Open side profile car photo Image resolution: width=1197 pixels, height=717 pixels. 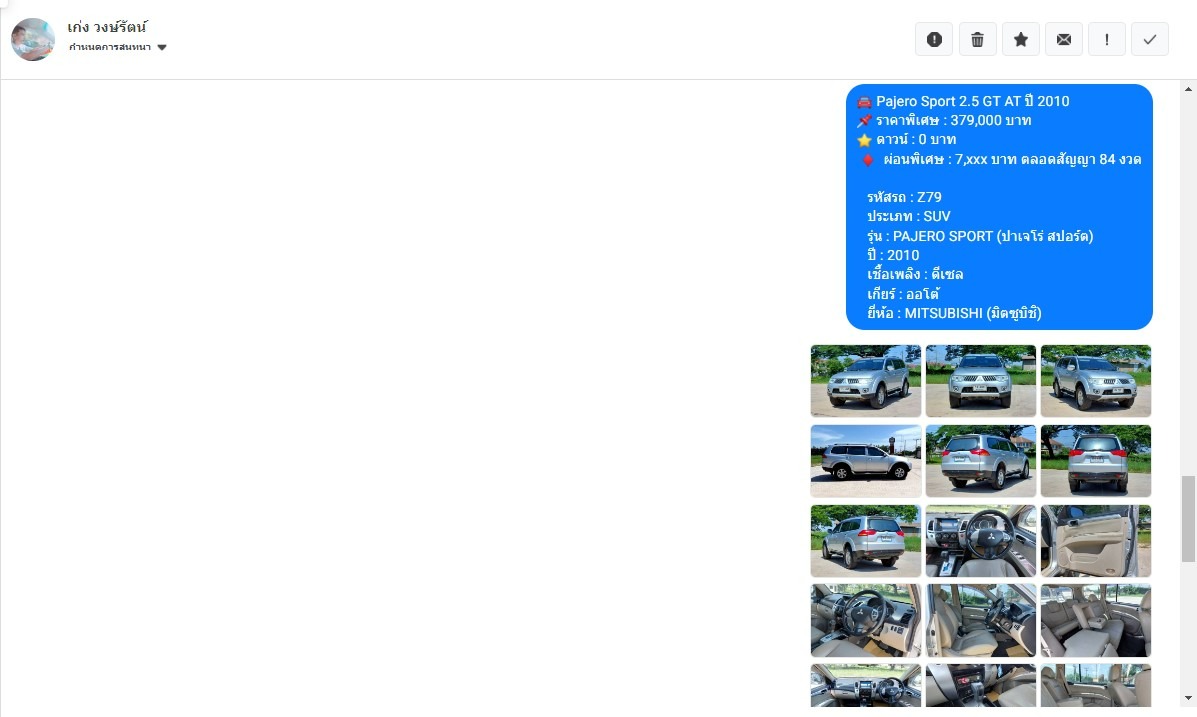(x=866, y=461)
